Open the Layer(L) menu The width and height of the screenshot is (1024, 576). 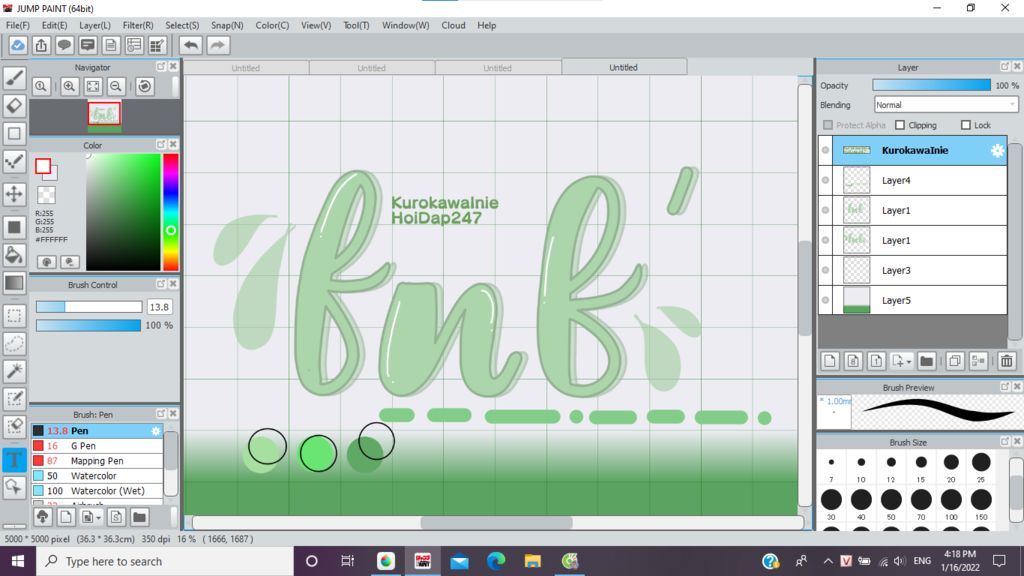(x=95, y=25)
